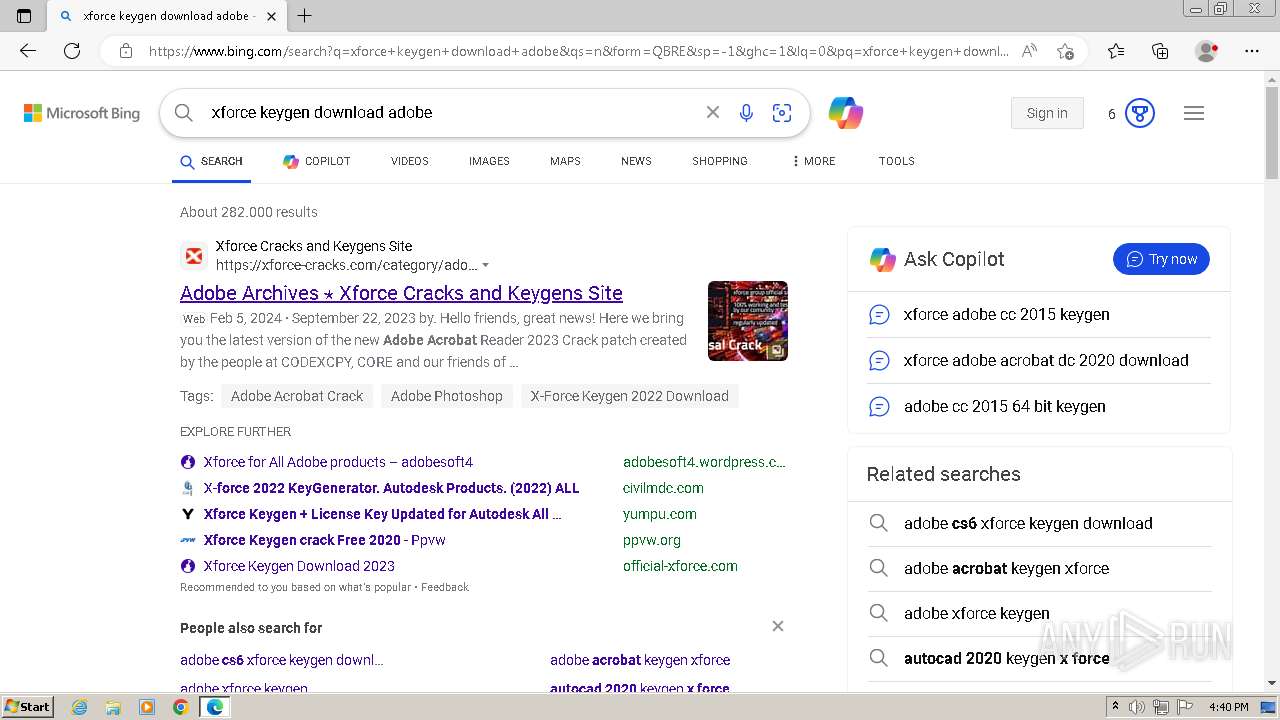
Task: Open Read aloud icon in address bar
Action: pos(1029,51)
